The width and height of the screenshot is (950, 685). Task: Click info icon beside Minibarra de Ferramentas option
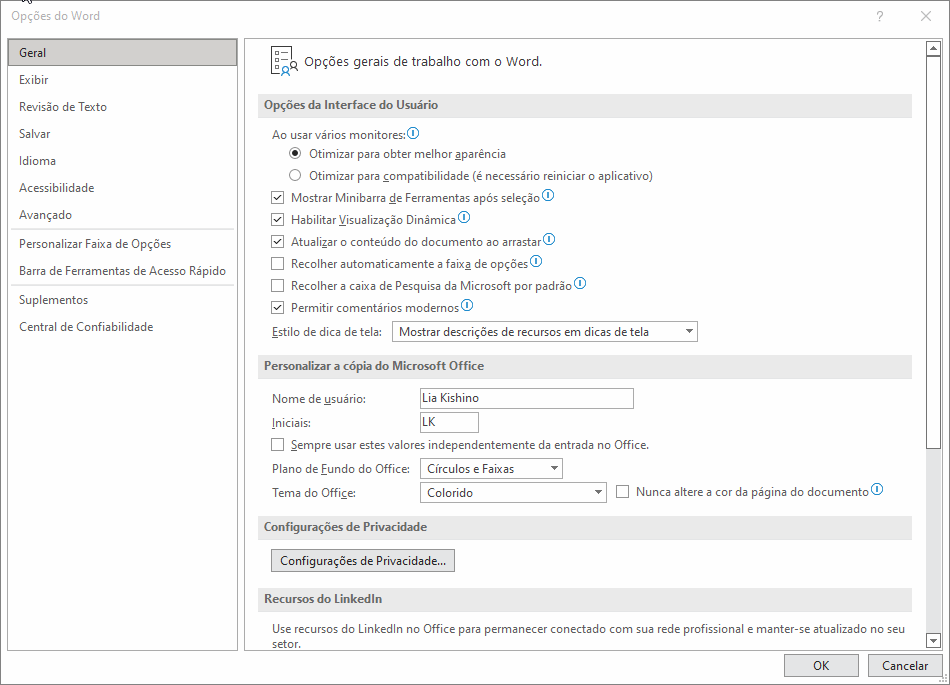pyautogui.click(x=548, y=196)
